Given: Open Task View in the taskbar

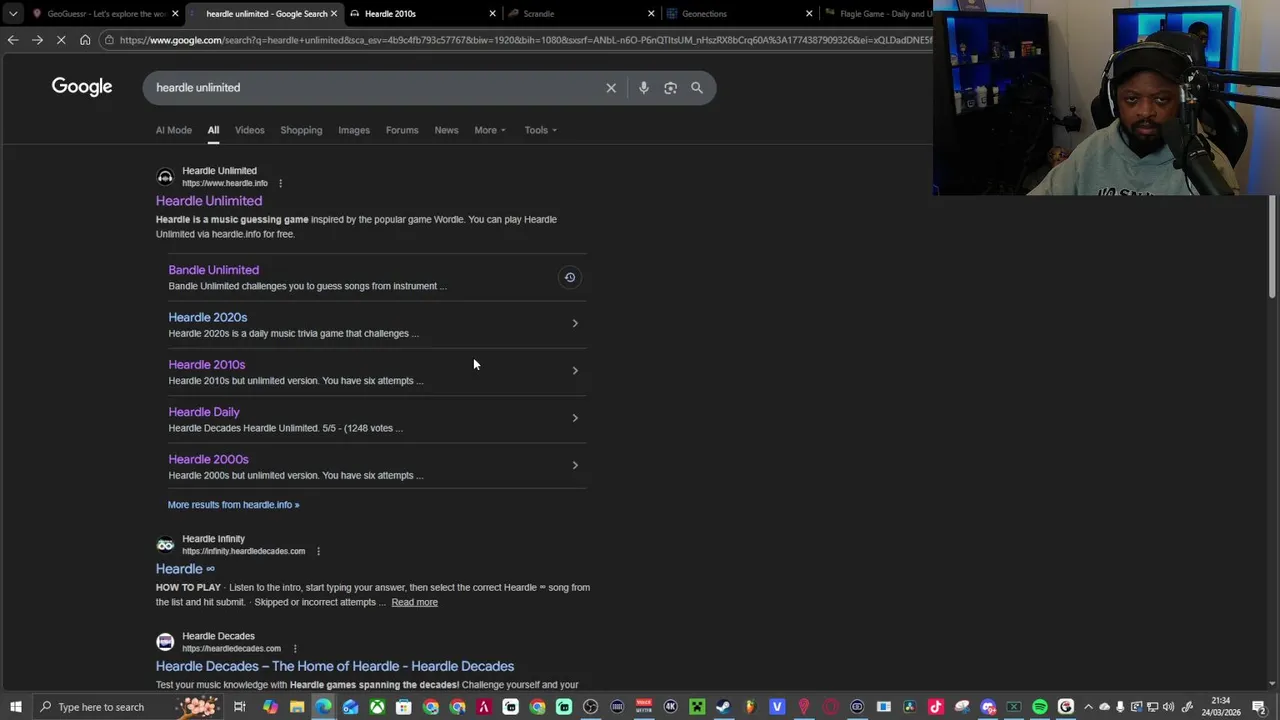Looking at the screenshot, I should (240, 707).
